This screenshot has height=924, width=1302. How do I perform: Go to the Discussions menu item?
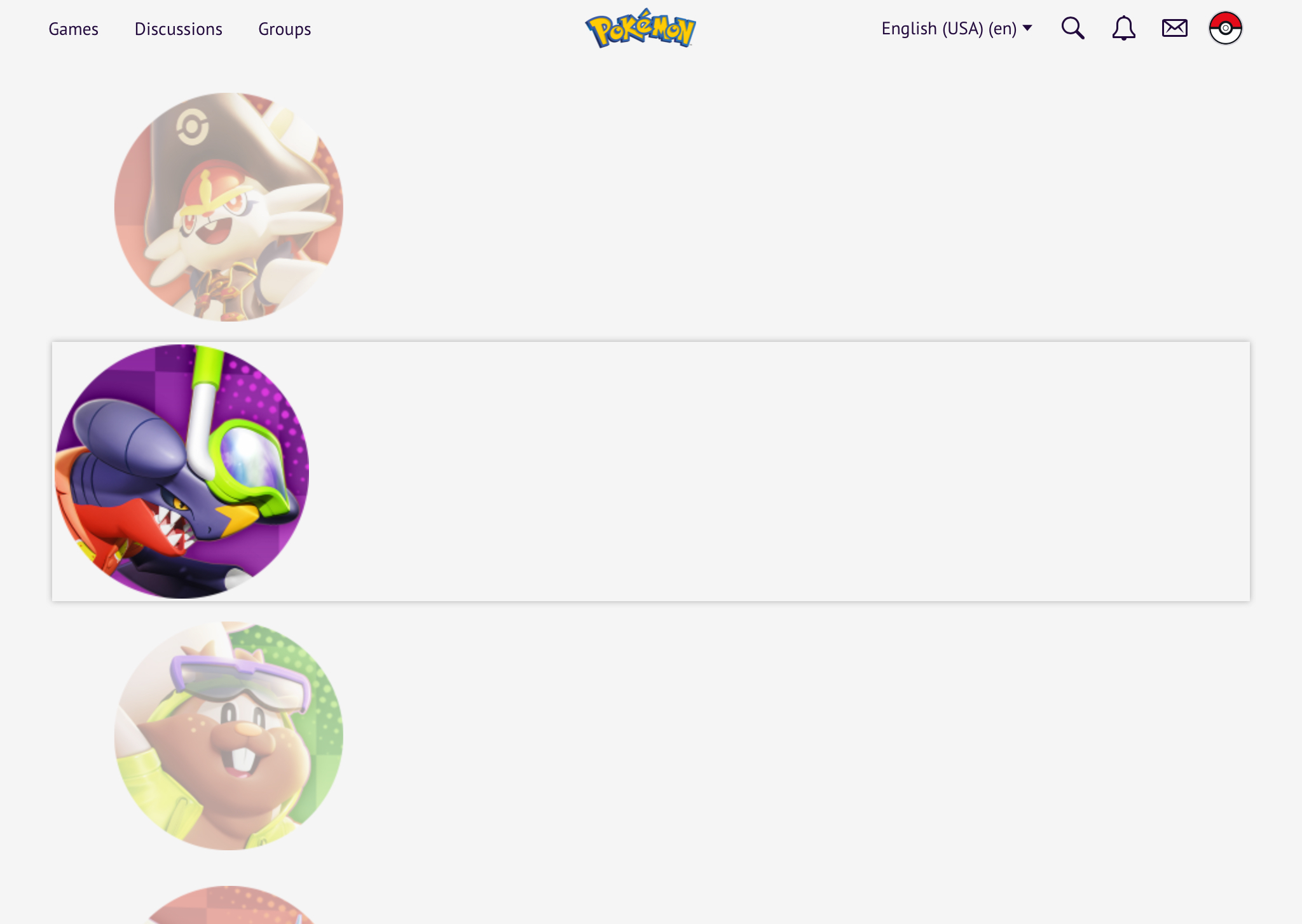(178, 29)
